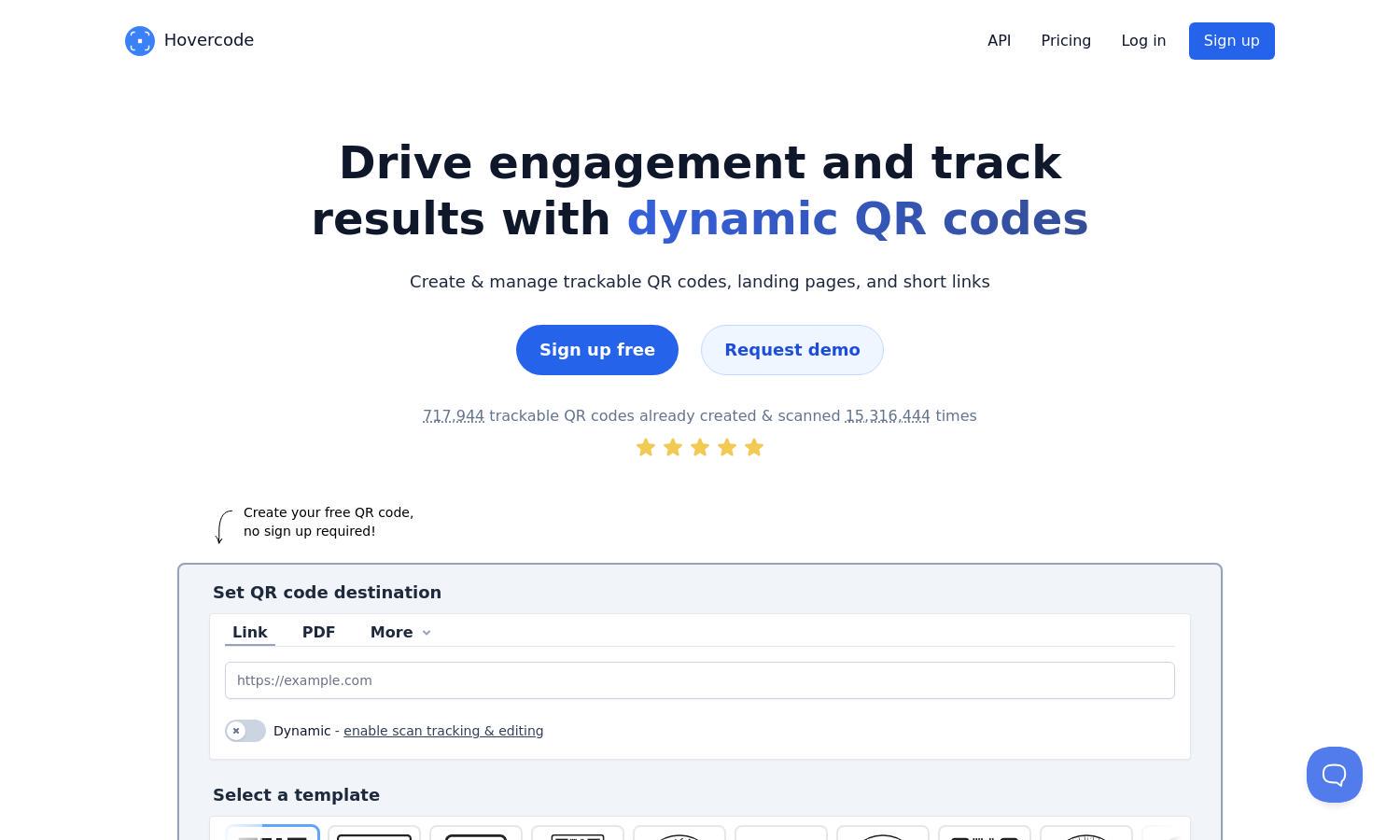Click the 15,316,444 scans count
This screenshot has height=840, width=1400.
pos(888,416)
